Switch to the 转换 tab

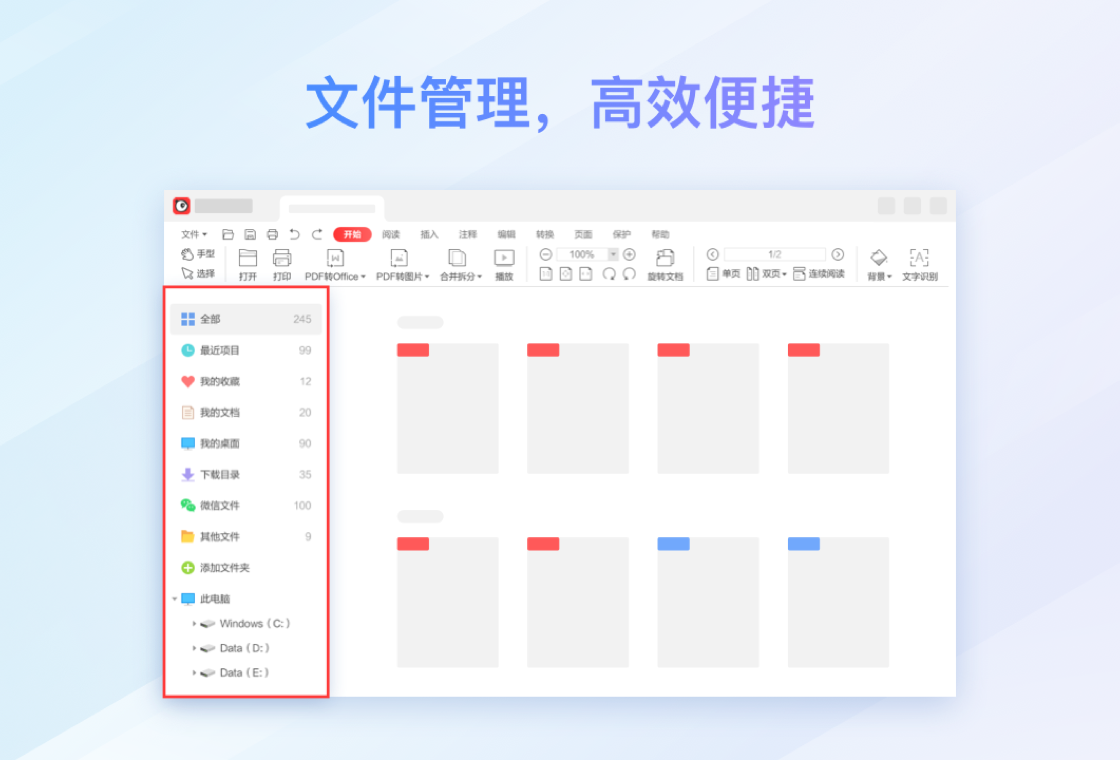click(x=545, y=234)
